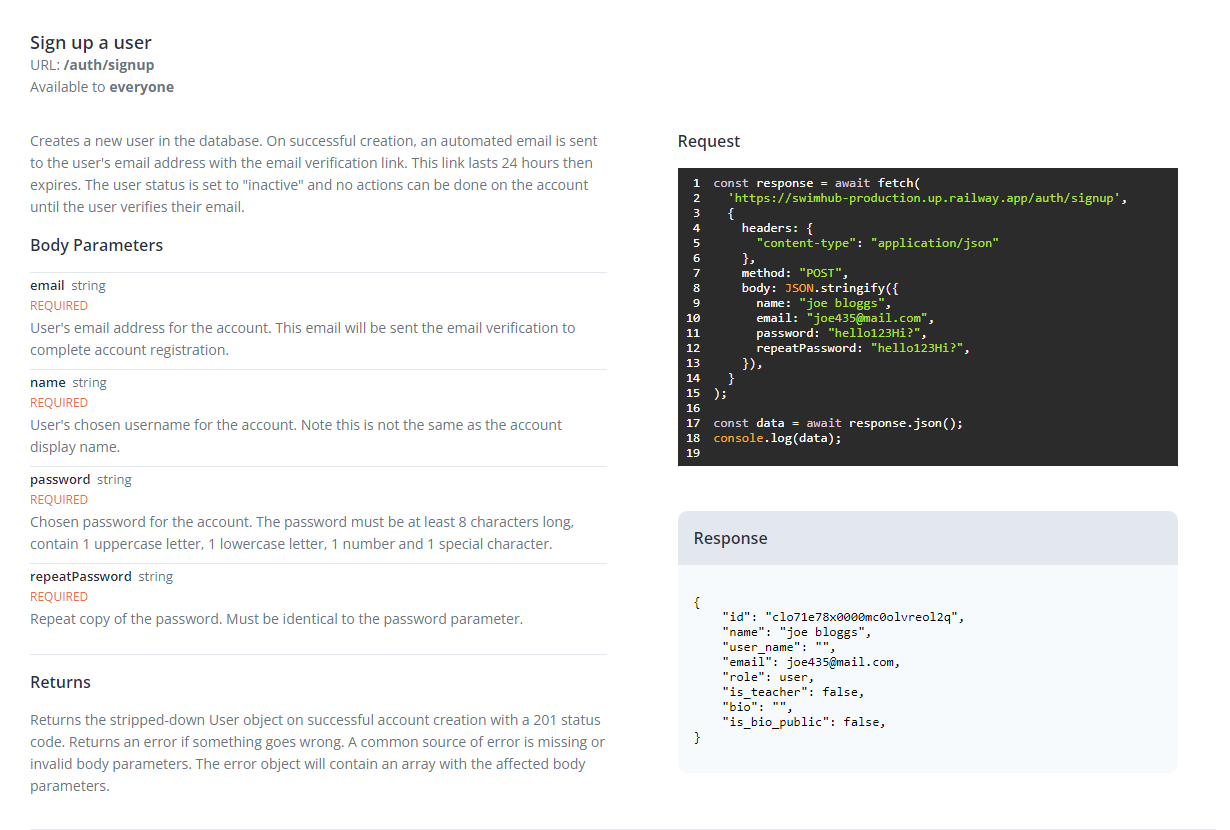Click the "bio" line in the response JSON
The height and width of the screenshot is (830, 1230).
[757, 707]
